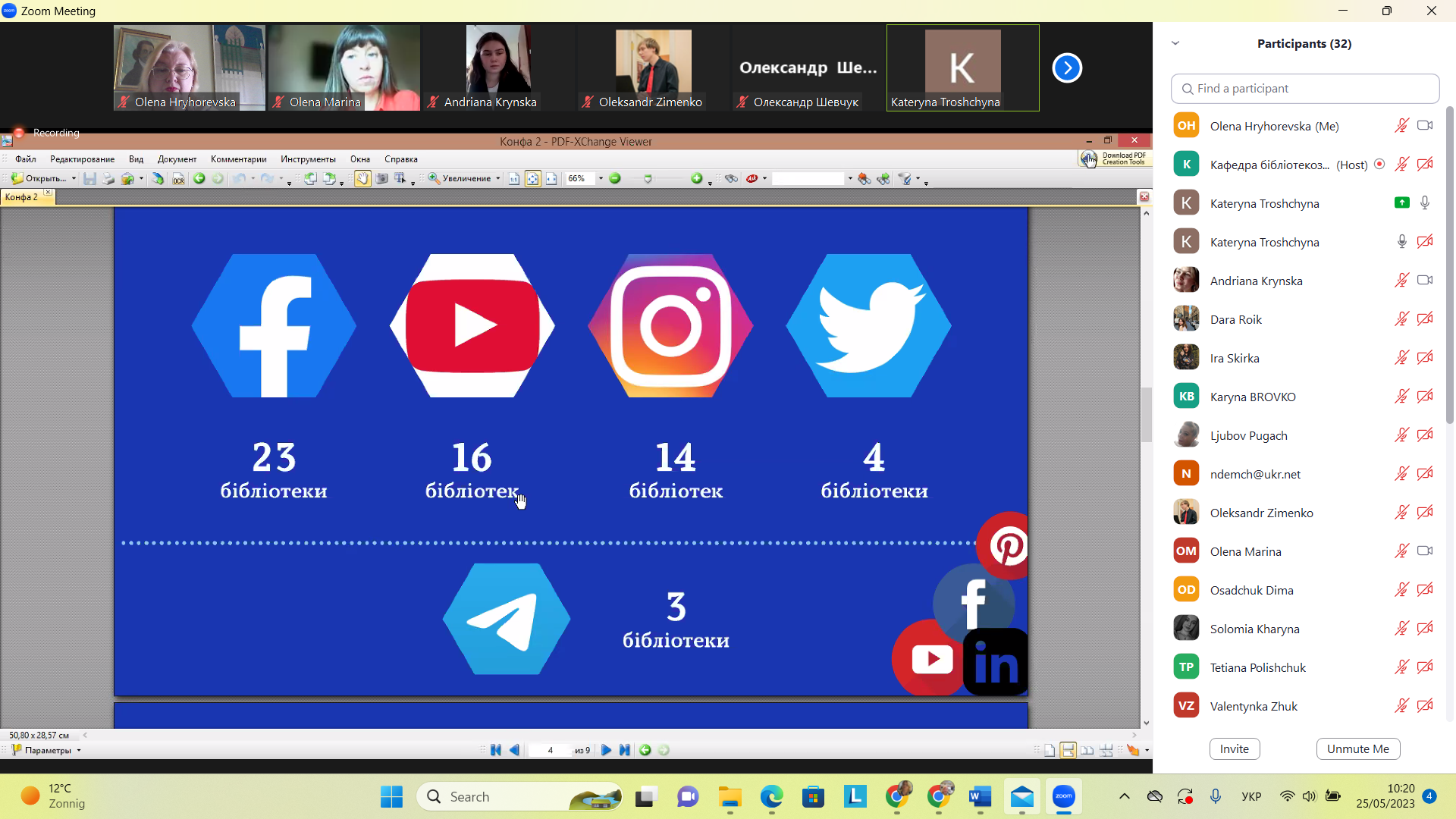Viewport: 1456px width, 819px height.
Task: Click the zoom level slider handle
Action: coord(648,179)
